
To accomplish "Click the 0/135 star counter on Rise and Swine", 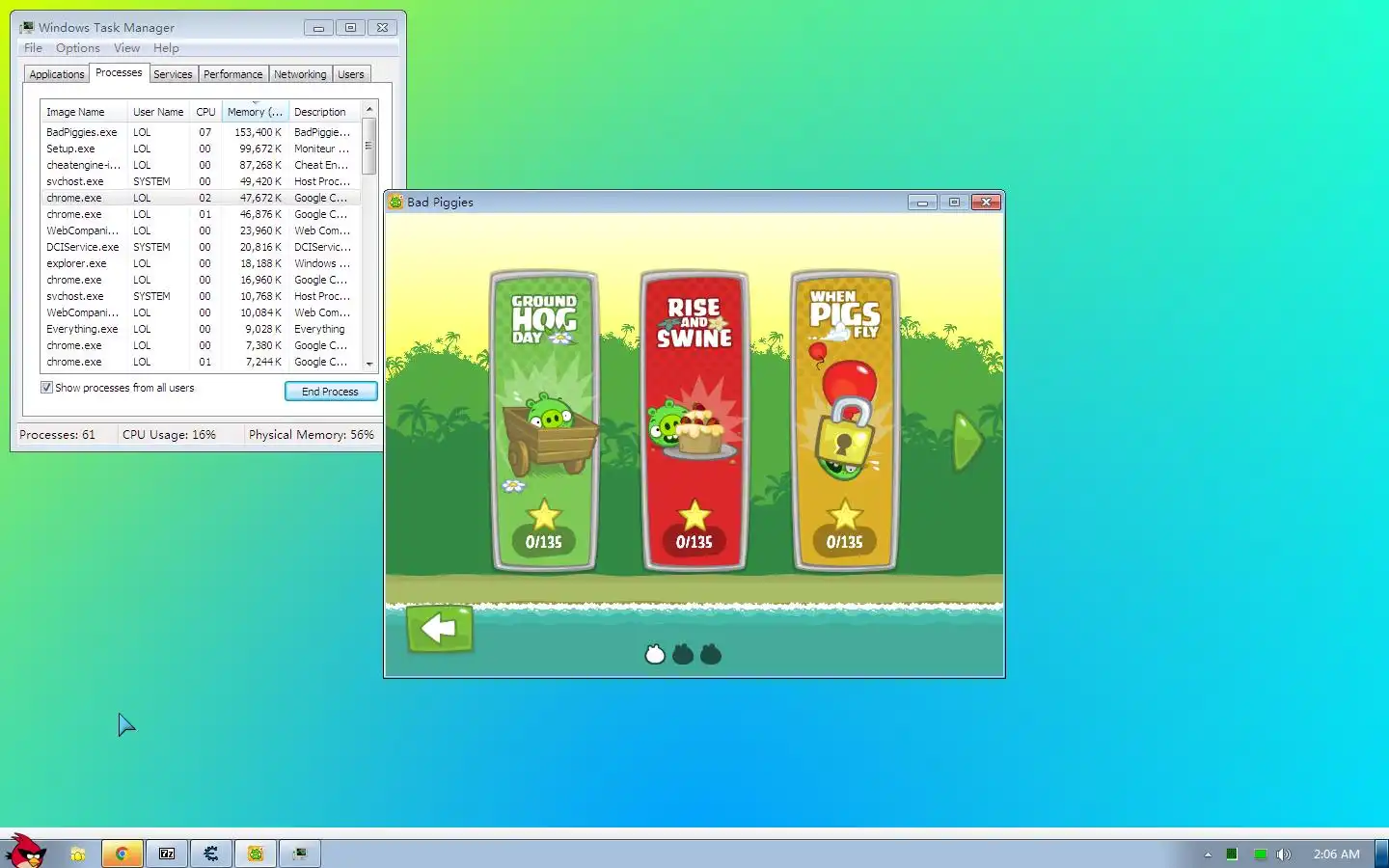I will 694,542.
